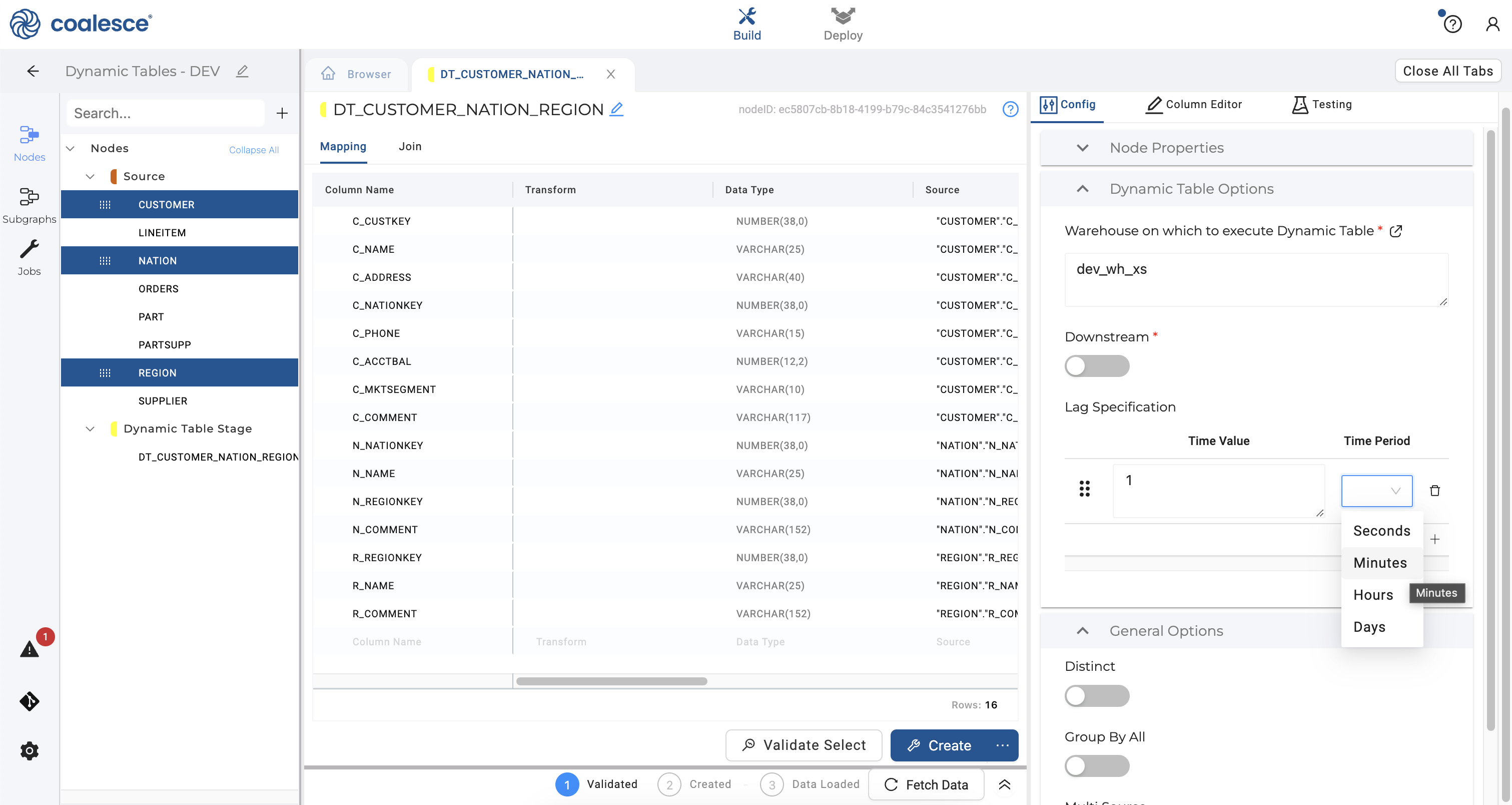
Task: Edit the DT_CUSTOMER_NATION_REGION node name
Action: coord(616,109)
